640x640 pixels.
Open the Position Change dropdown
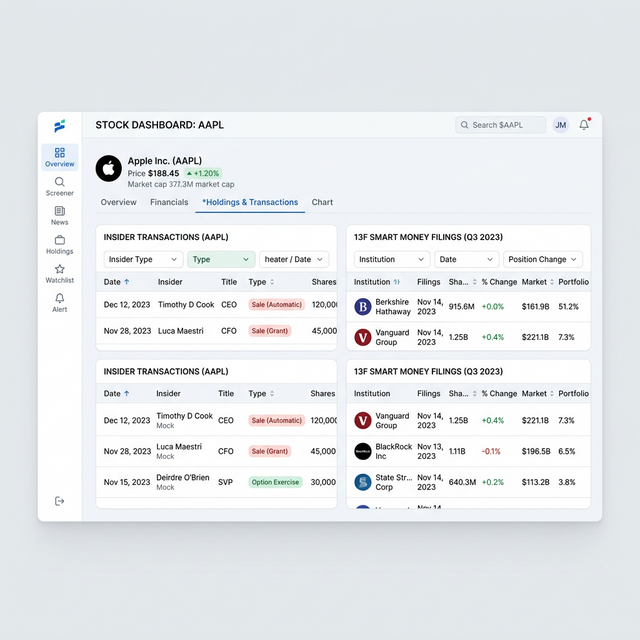click(543, 259)
